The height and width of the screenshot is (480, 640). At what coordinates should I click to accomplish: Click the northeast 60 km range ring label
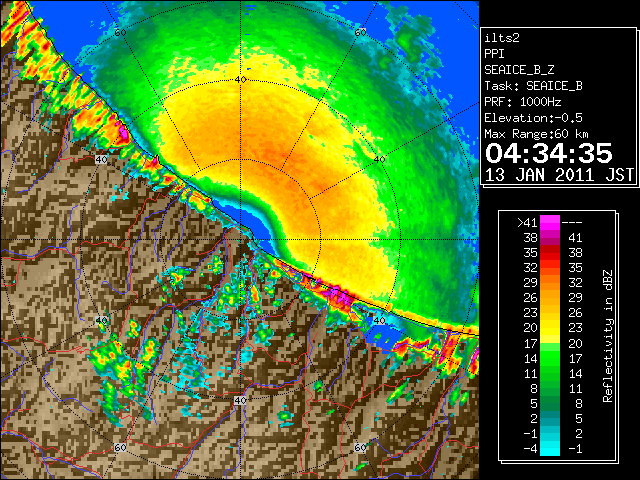[x=360, y=32]
